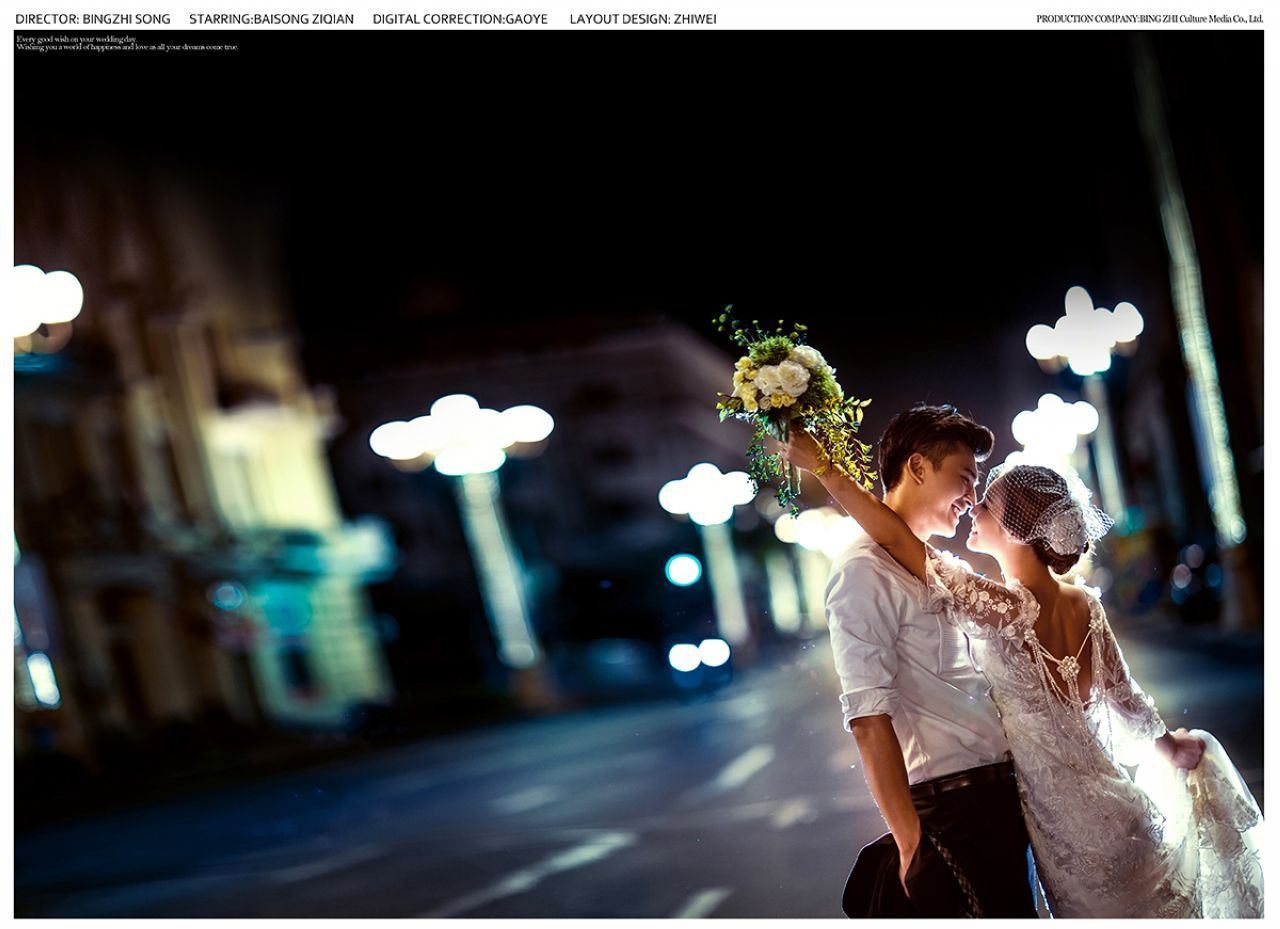Select the "LAYOUT DESIGN: ZHIWEI" label
The height and width of the screenshot is (929, 1280).
tap(643, 19)
